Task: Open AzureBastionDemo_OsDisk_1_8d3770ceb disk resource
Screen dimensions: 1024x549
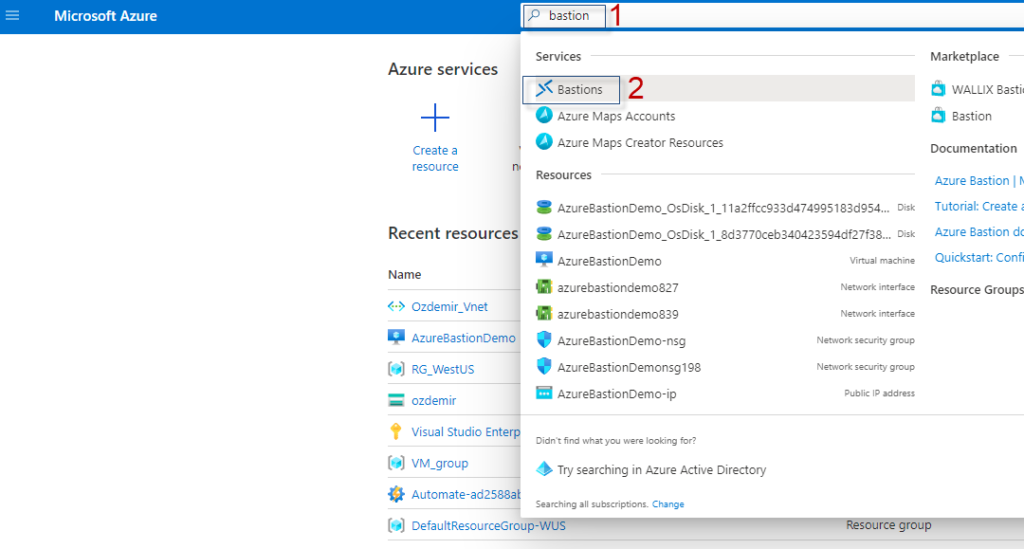Action: click(x=725, y=234)
